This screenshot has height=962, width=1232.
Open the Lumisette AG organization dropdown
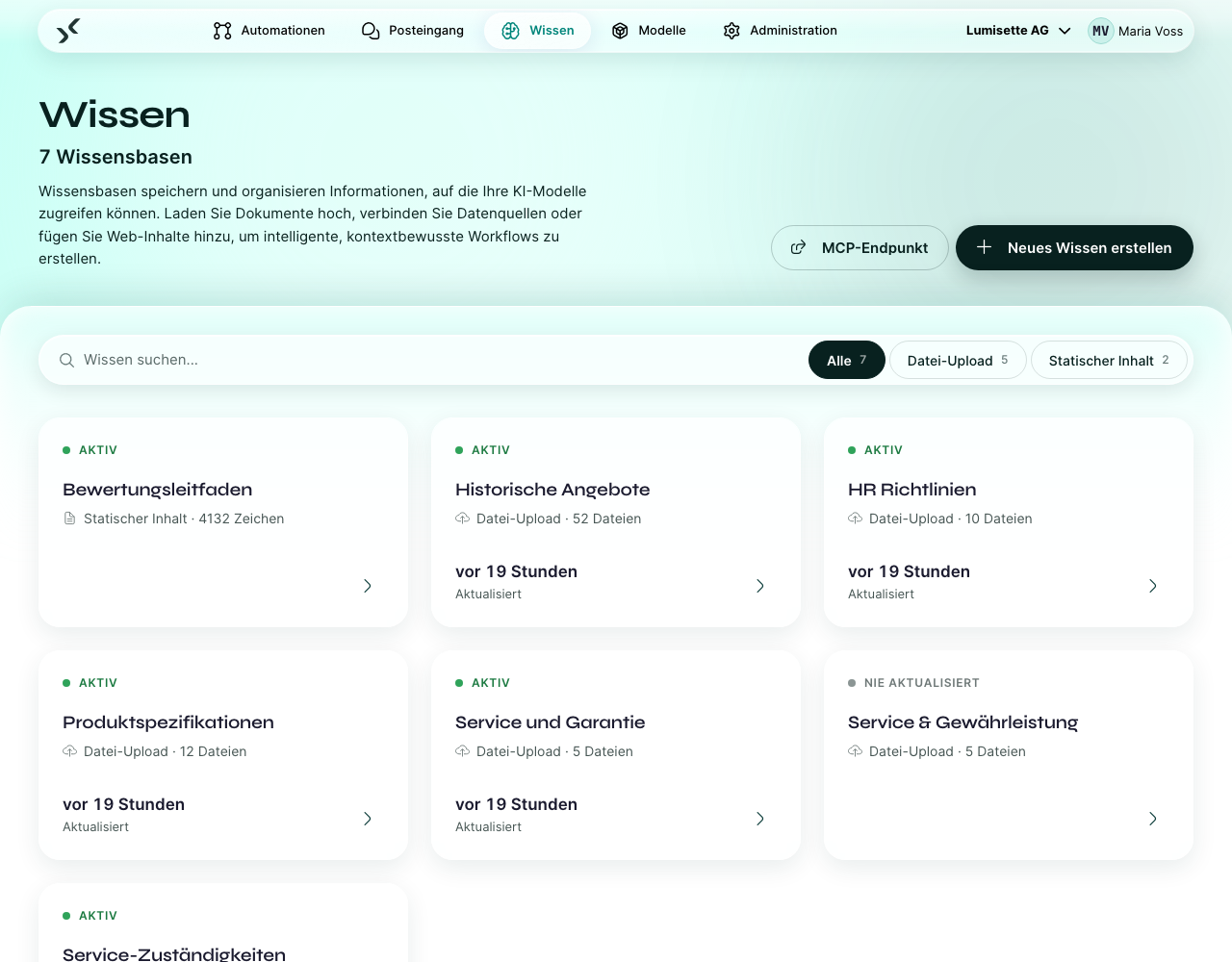(1018, 31)
